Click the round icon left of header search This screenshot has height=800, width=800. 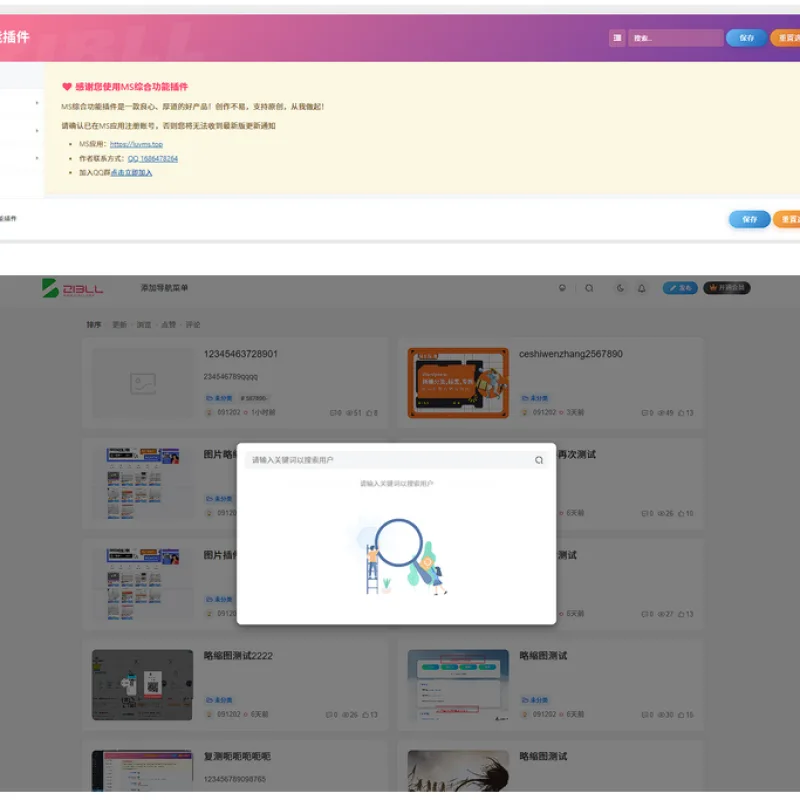[562, 288]
